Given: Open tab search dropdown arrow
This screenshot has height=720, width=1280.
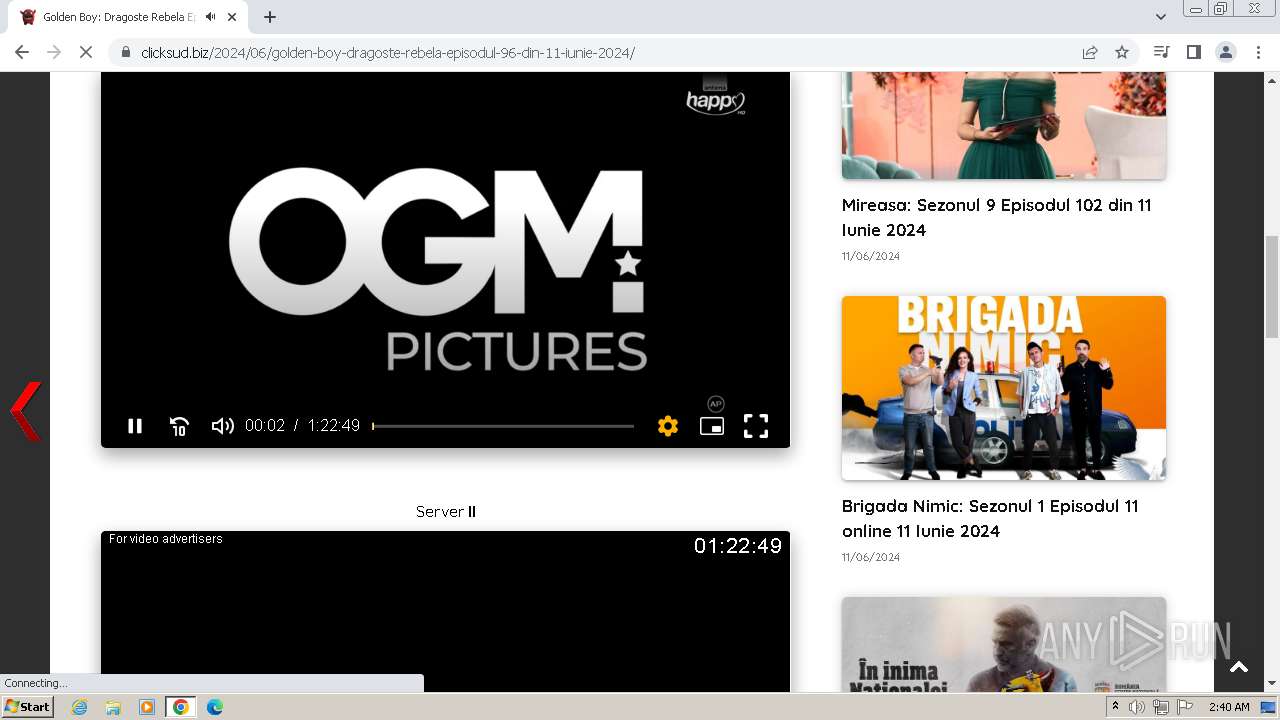Looking at the screenshot, I should pyautogui.click(x=1161, y=17).
